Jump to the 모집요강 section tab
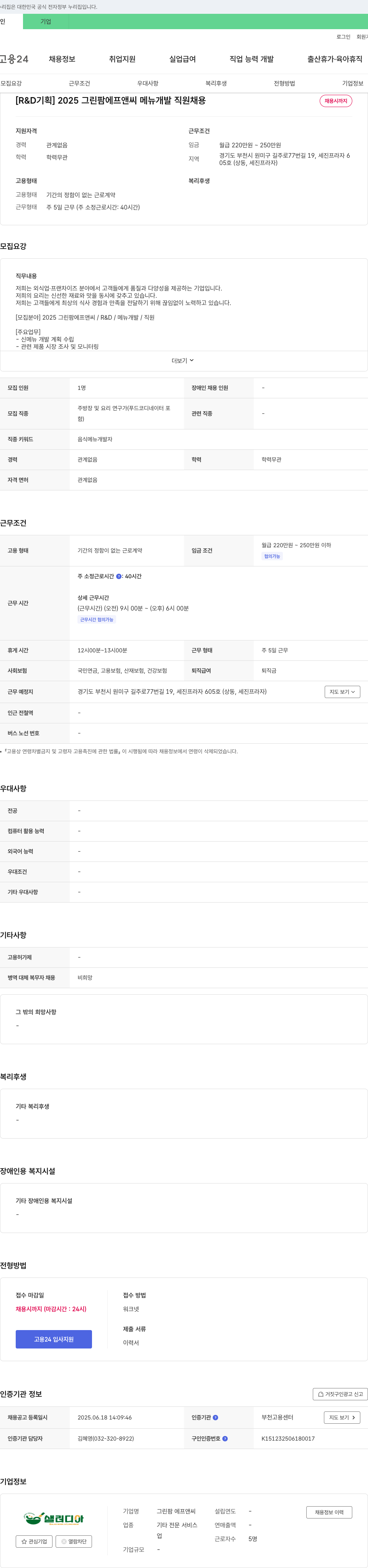The height and width of the screenshot is (1568, 368). pyautogui.click(x=11, y=83)
